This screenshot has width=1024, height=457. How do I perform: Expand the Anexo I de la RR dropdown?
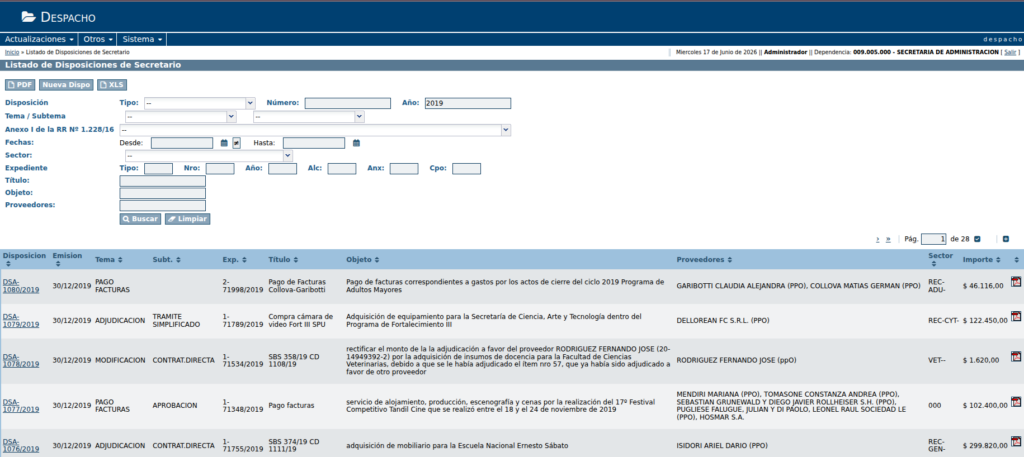pyautogui.click(x=315, y=131)
